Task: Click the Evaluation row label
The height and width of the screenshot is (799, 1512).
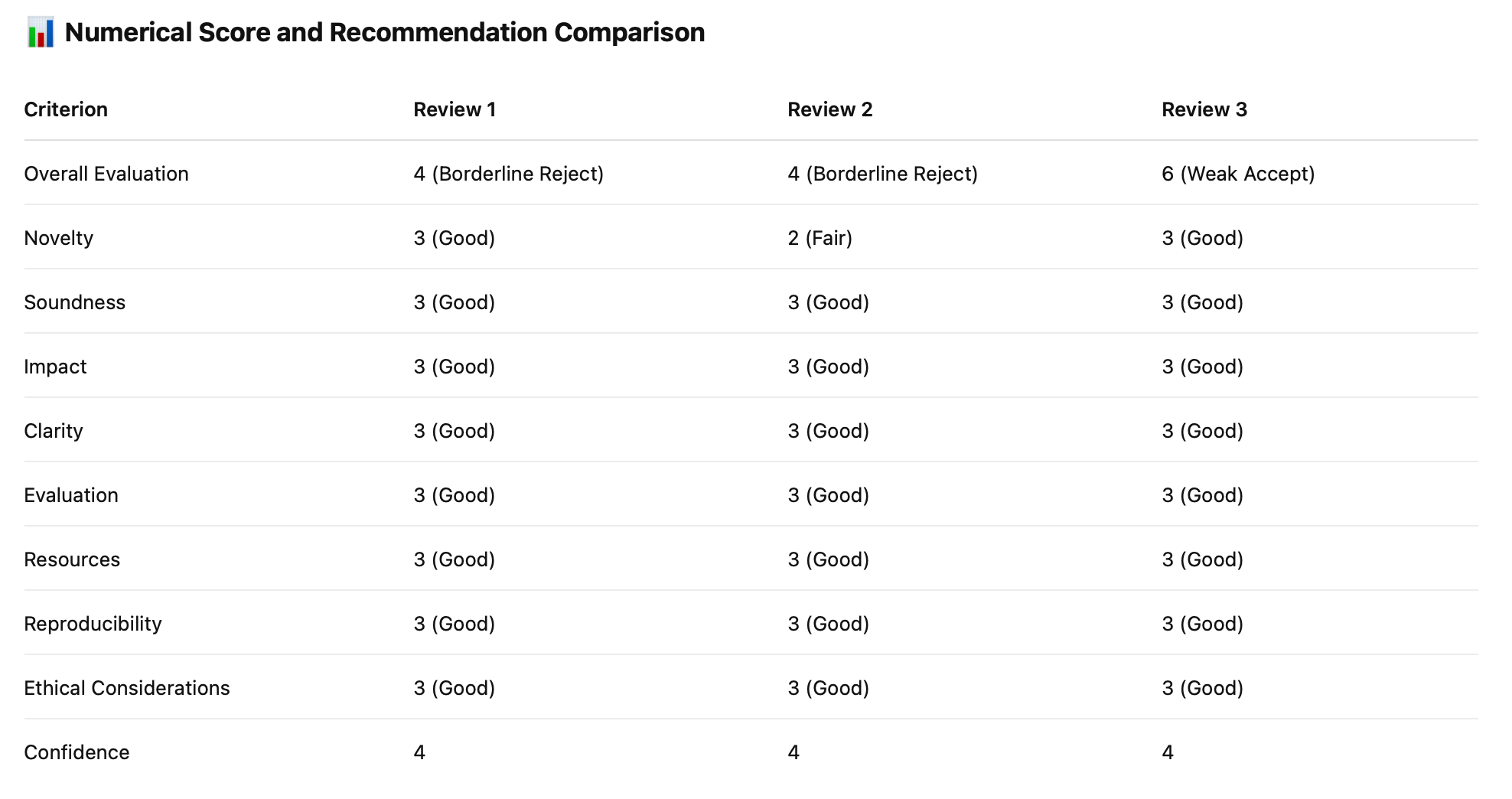Action: 71,495
